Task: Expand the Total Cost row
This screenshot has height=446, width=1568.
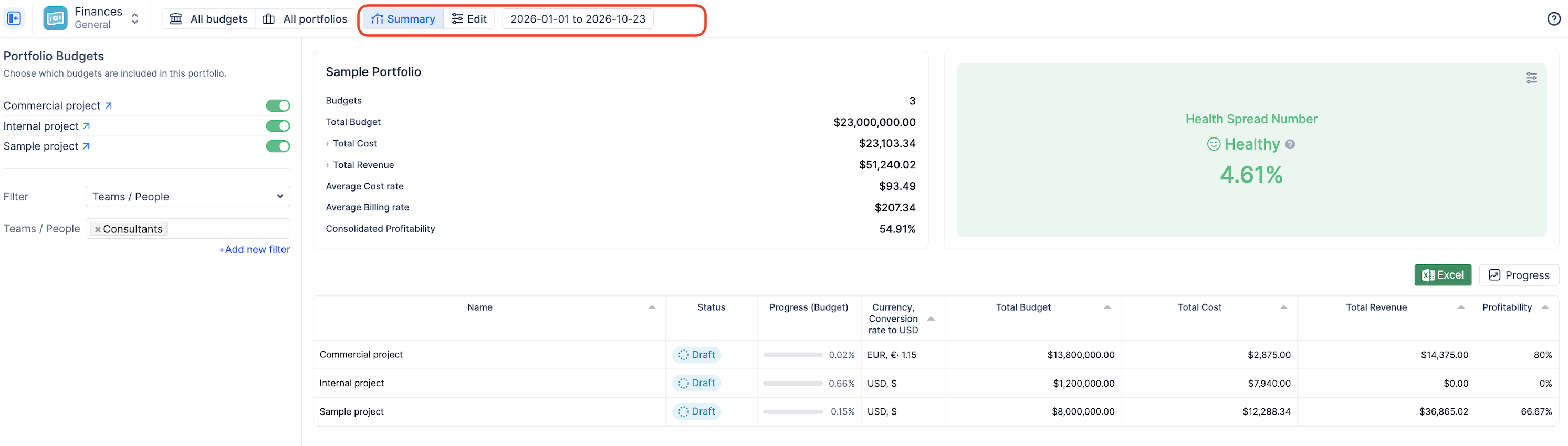Action: [328, 144]
